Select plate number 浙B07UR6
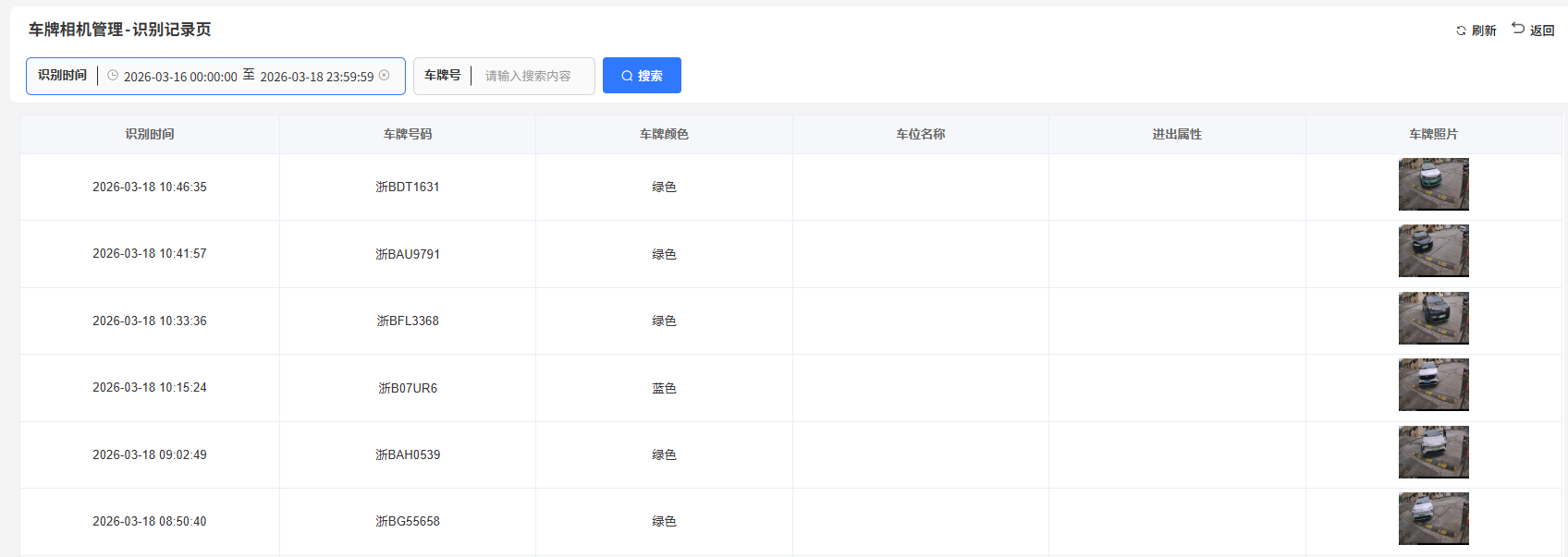The image size is (1568, 557). pos(408,388)
